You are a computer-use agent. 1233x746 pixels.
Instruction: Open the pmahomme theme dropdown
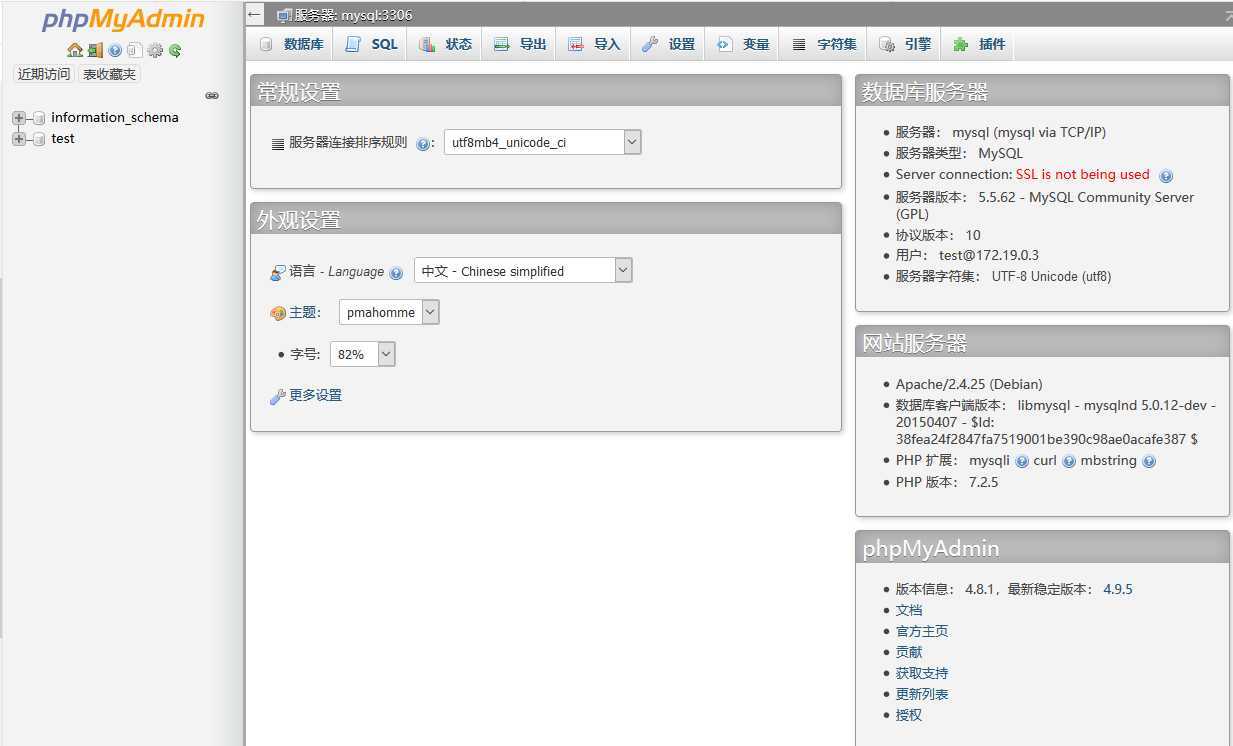389,312
